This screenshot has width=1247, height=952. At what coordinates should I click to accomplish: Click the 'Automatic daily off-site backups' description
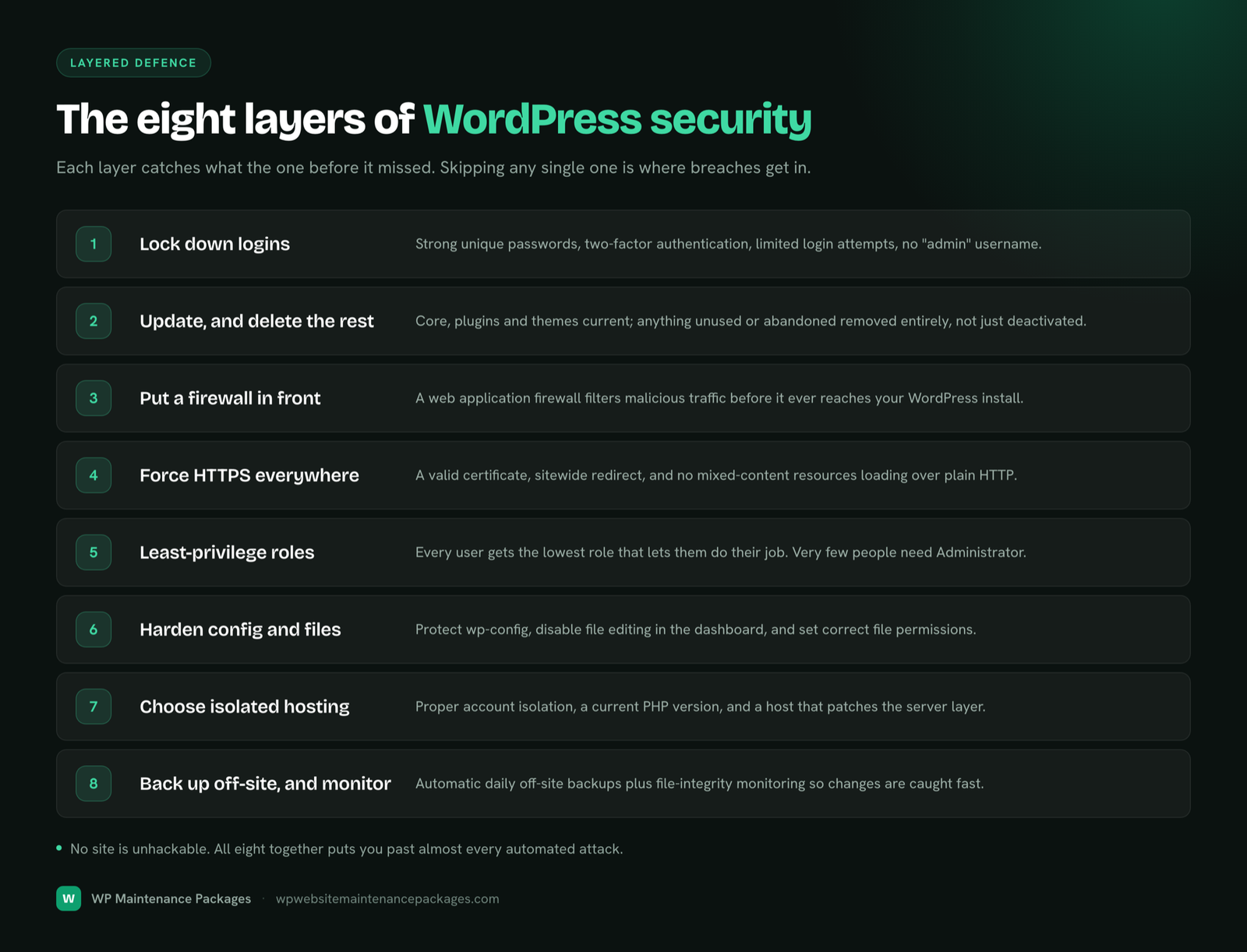700,784
